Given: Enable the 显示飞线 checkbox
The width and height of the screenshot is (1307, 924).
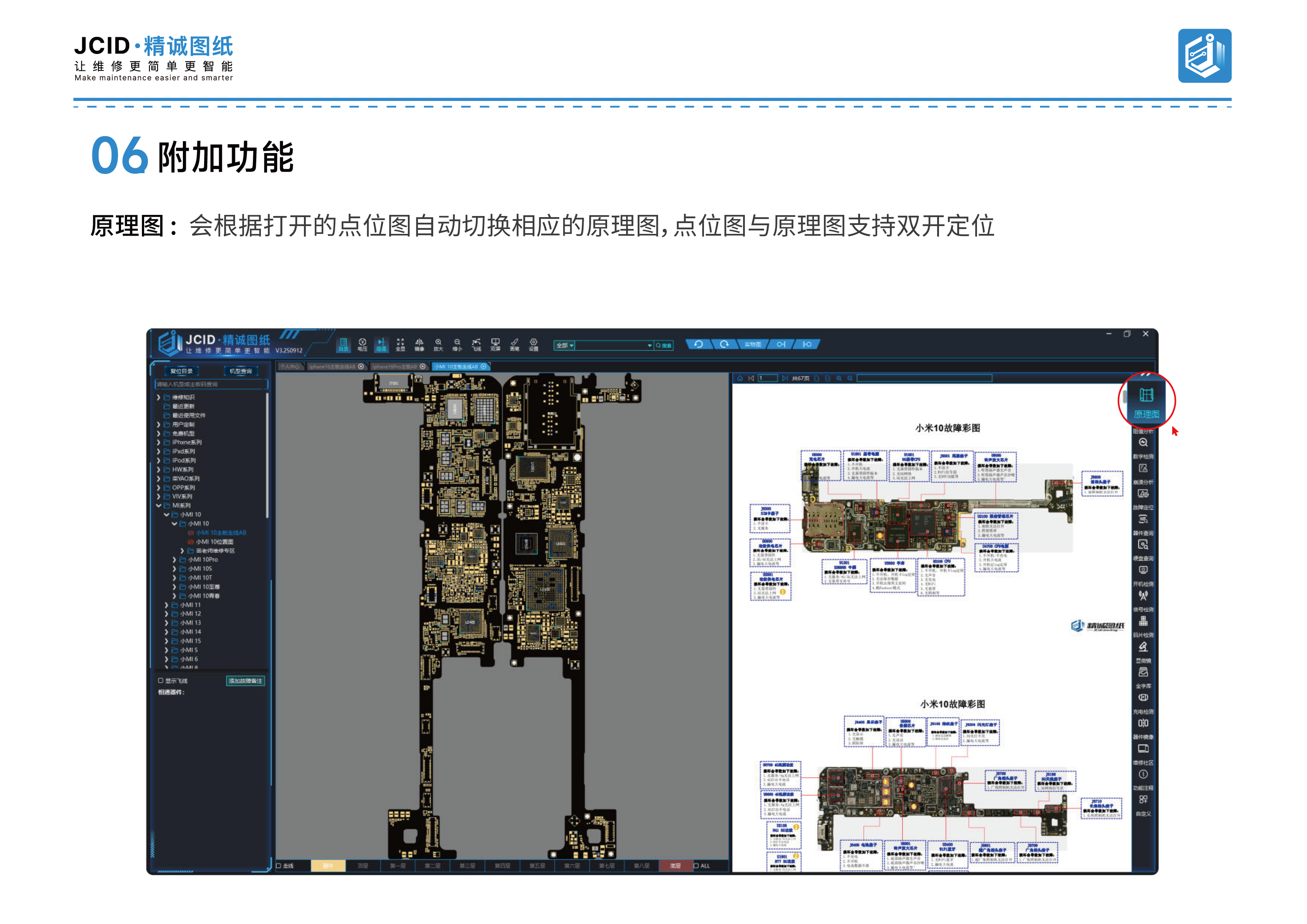Looking at the screenshot, I should point(161,680).
